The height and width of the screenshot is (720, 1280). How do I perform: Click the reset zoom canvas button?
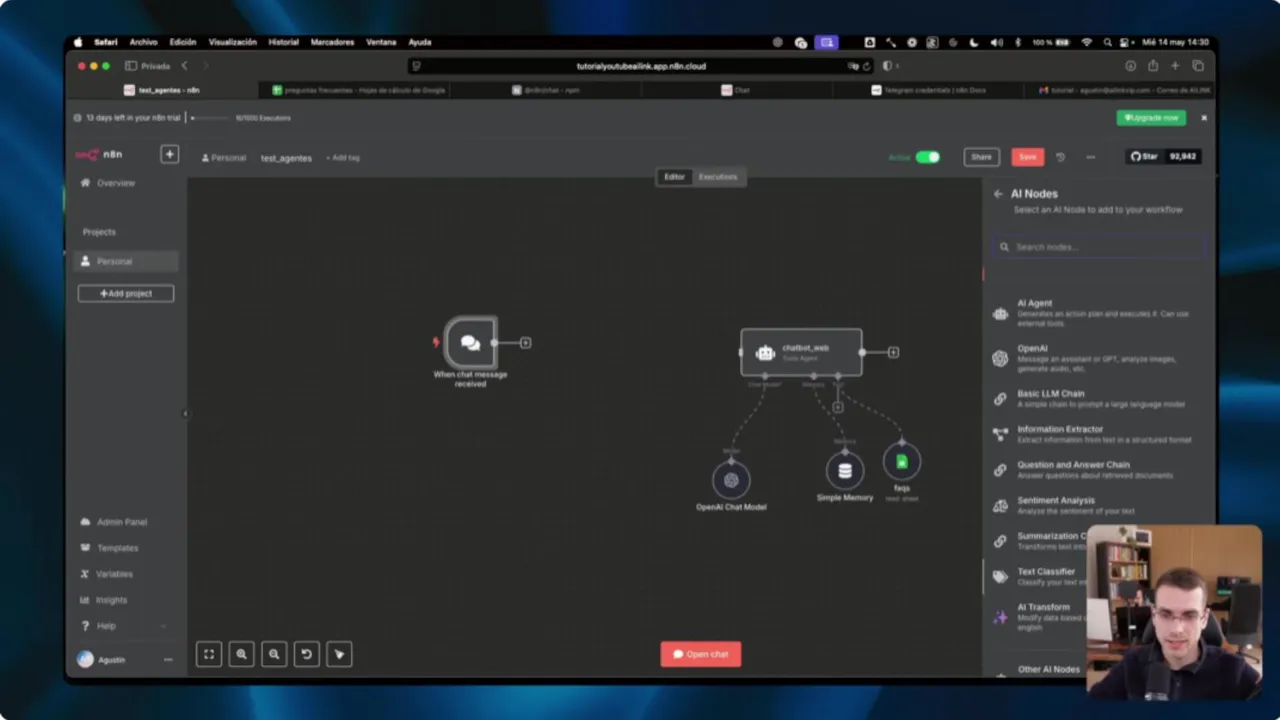307,654
